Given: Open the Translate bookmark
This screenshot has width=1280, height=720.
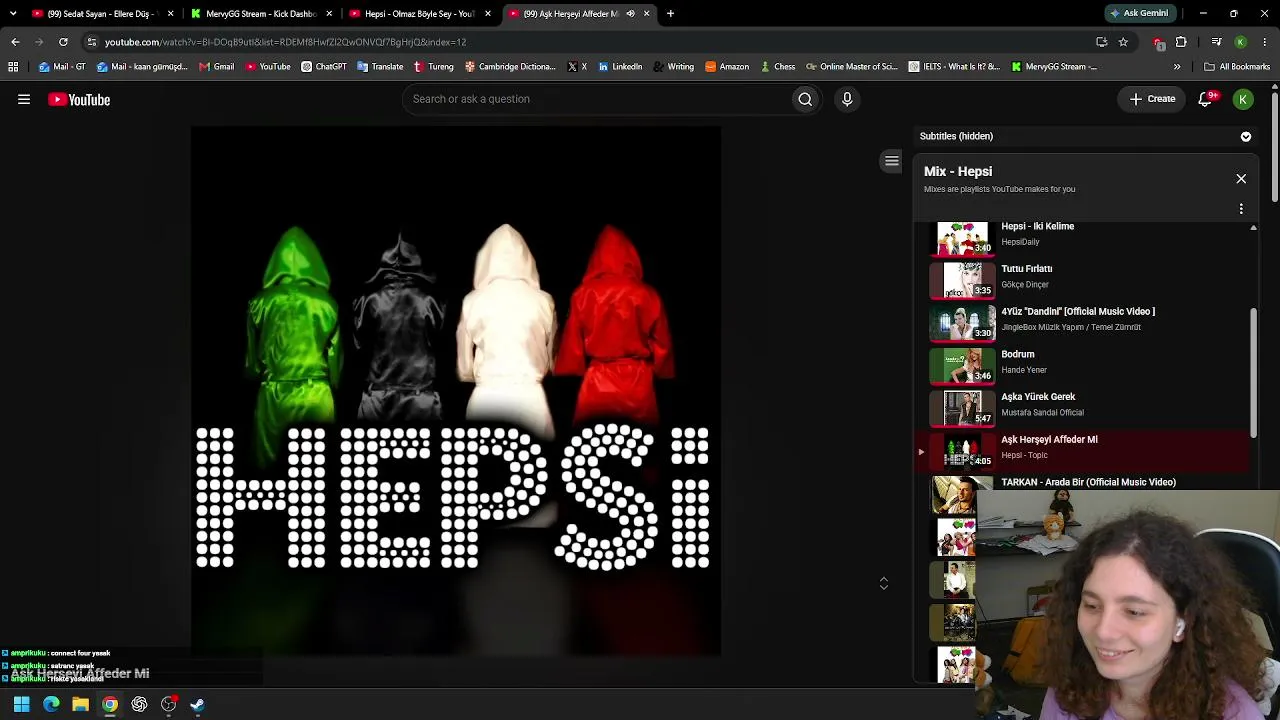Looking at the screenshot, I should tap(380, 67).
